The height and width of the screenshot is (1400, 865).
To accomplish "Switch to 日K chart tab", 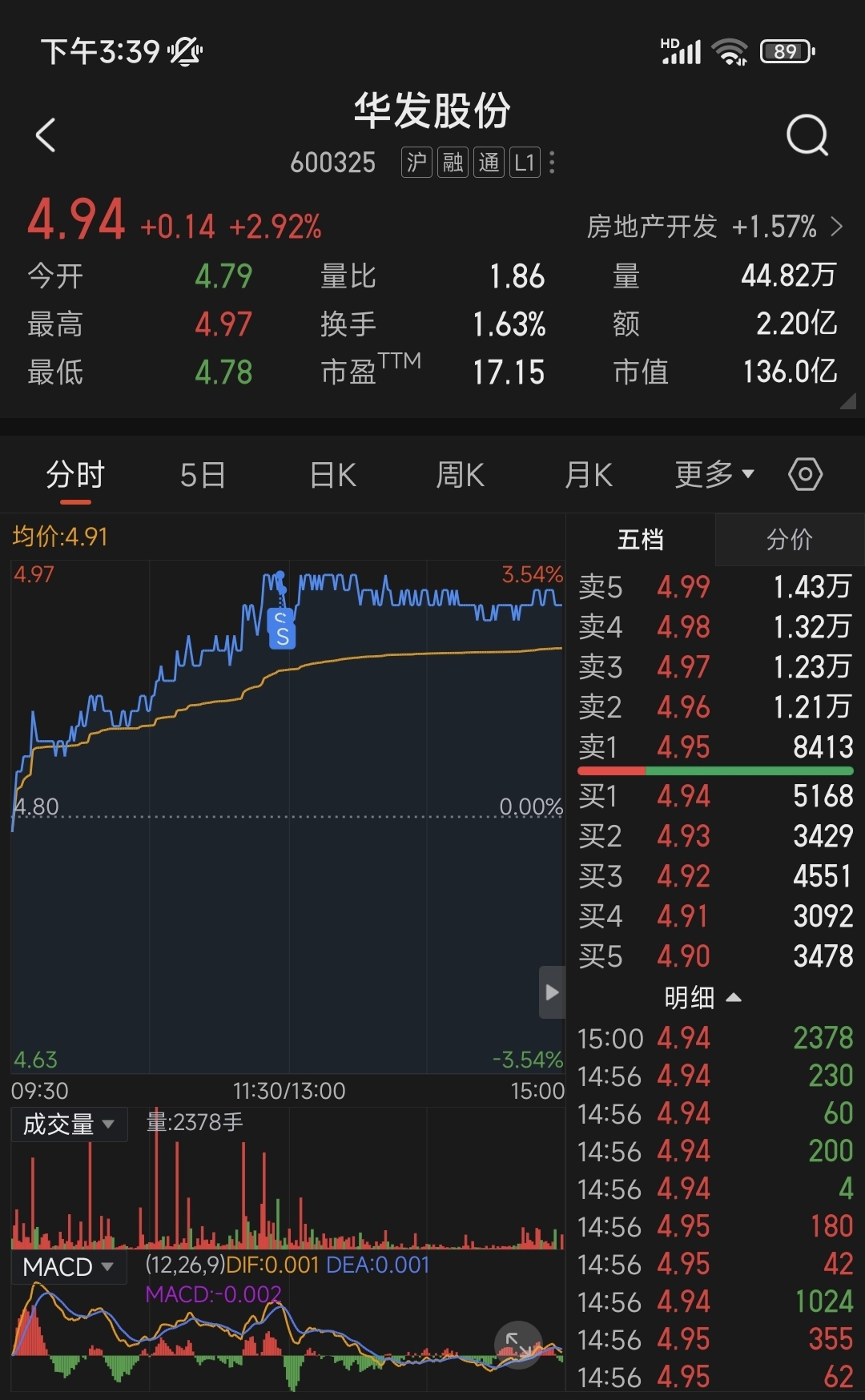I will (x=332, y=475).
